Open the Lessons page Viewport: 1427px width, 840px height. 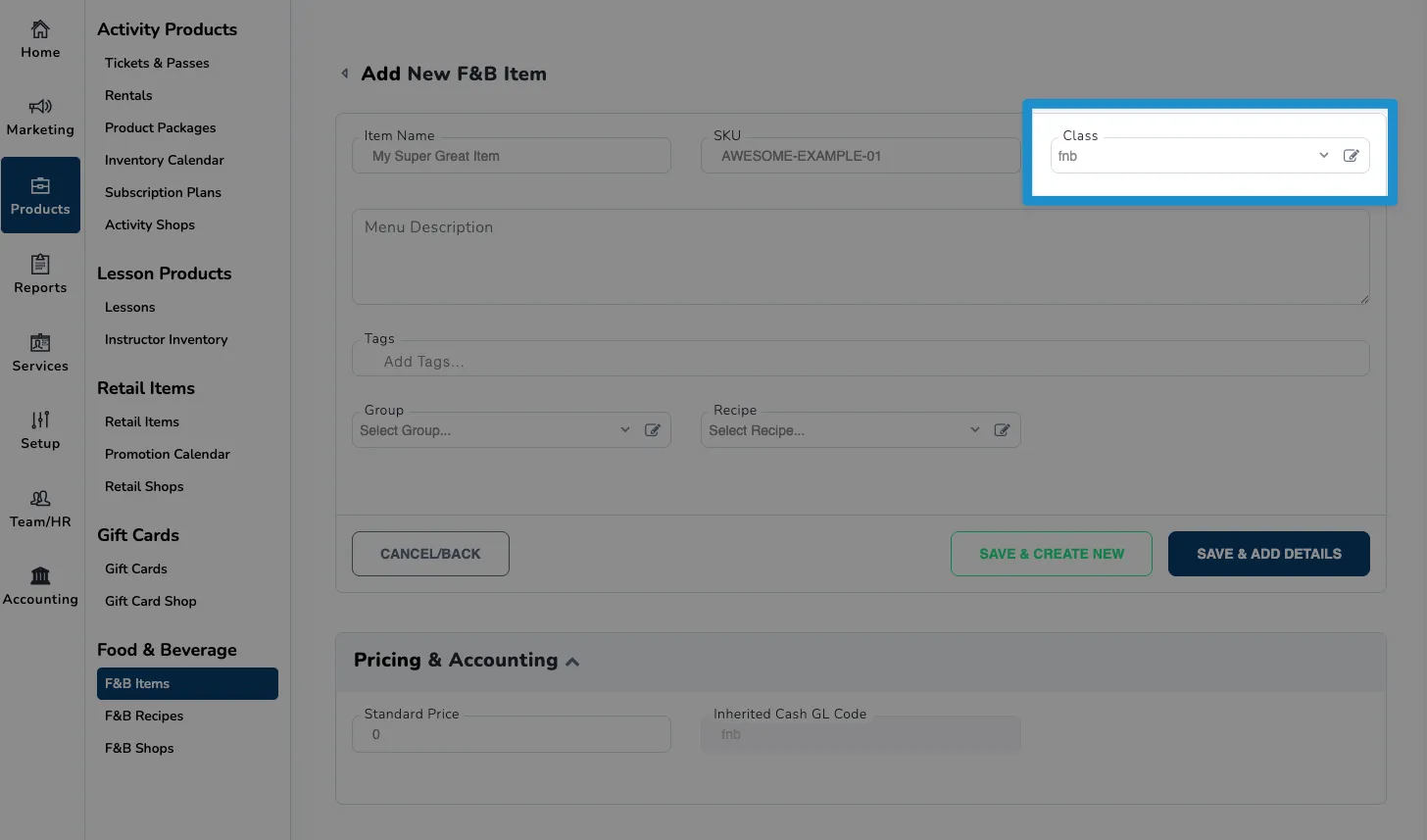[130, 307]
